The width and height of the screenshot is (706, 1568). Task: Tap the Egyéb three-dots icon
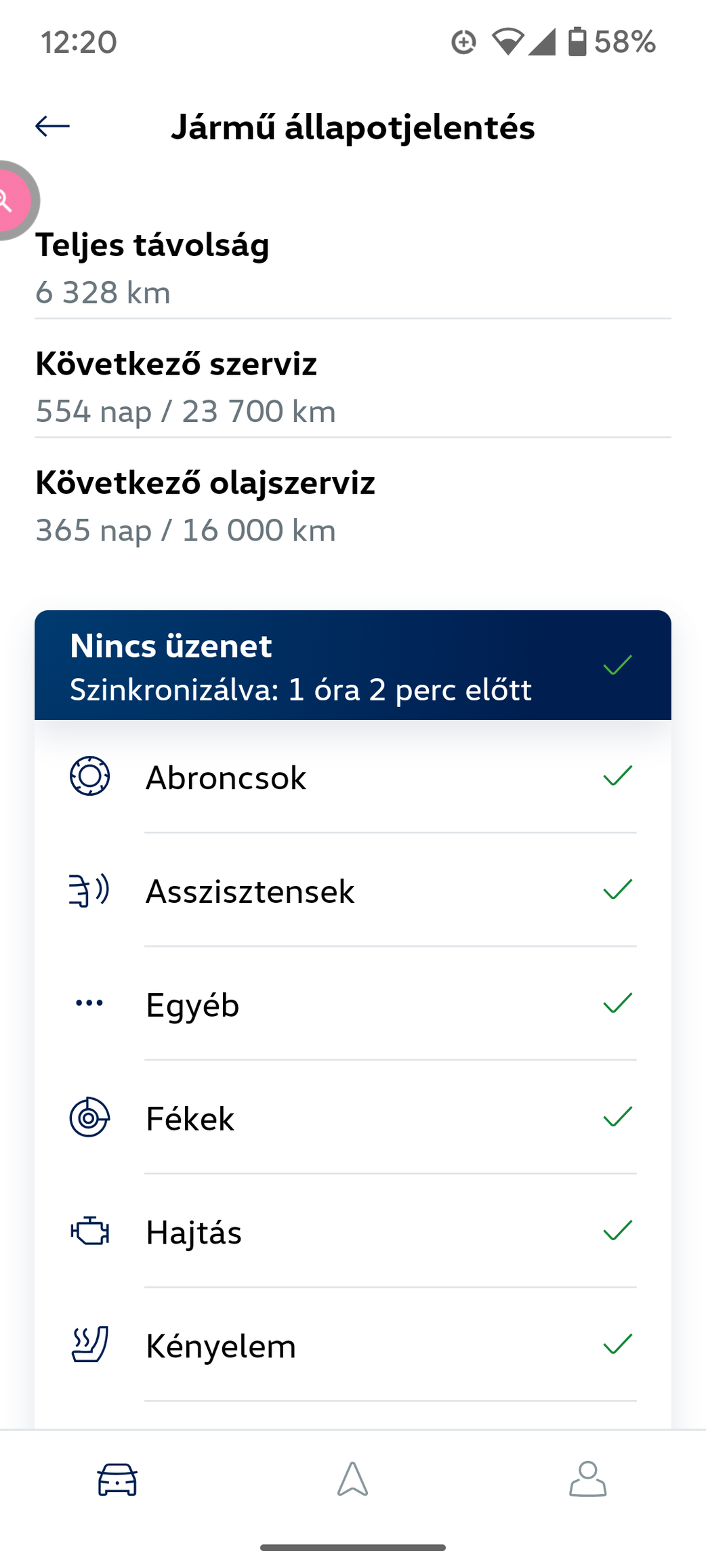[89, 1003]
